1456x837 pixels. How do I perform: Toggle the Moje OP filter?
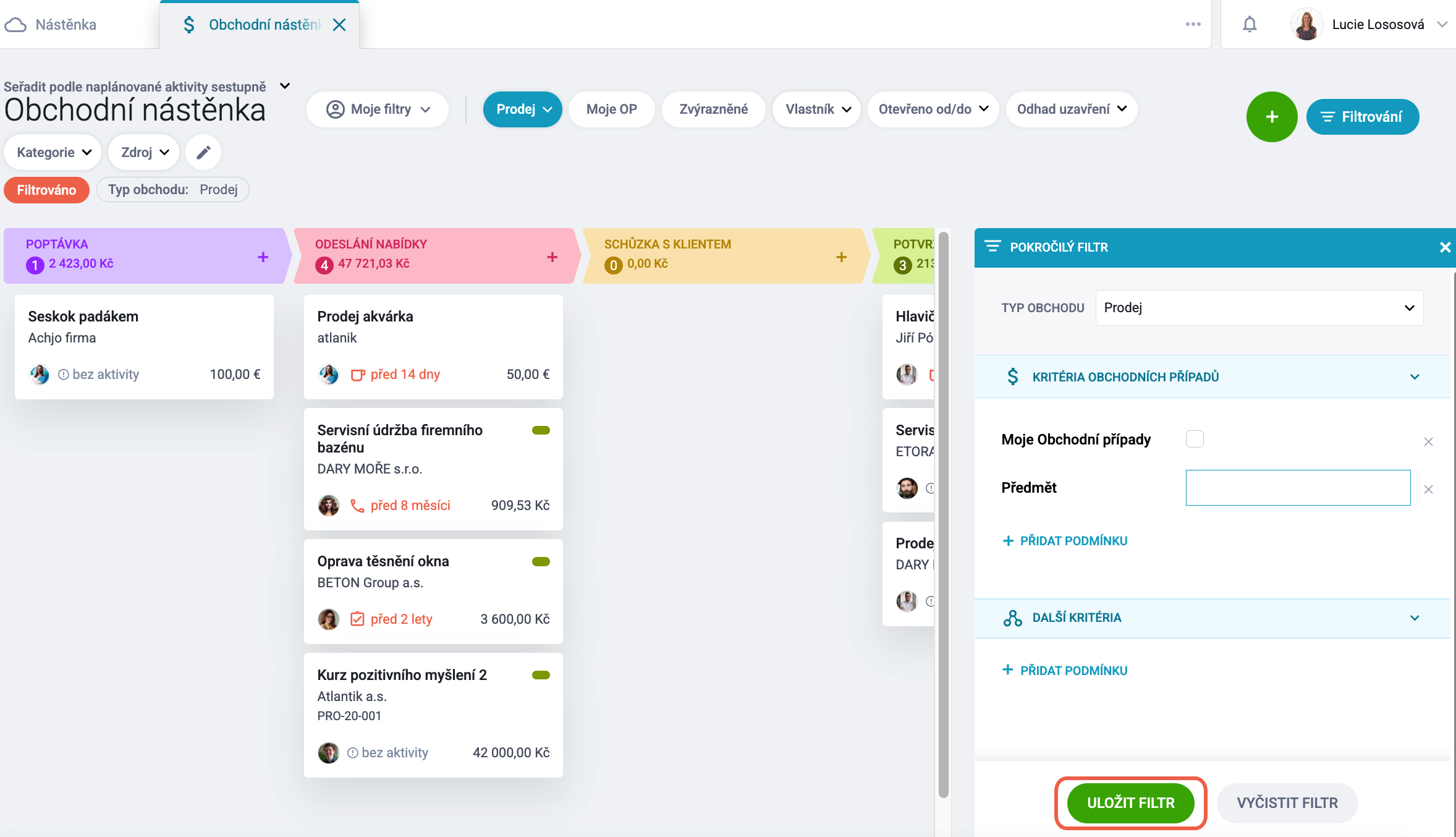611,109
